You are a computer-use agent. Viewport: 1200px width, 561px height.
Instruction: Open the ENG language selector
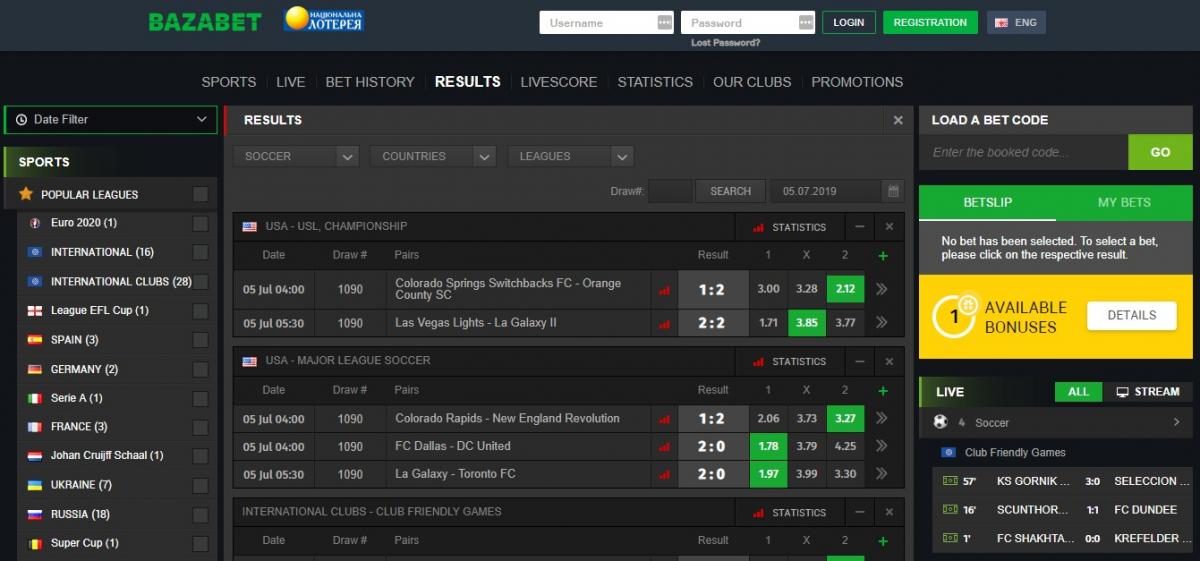coord(1016,22)
